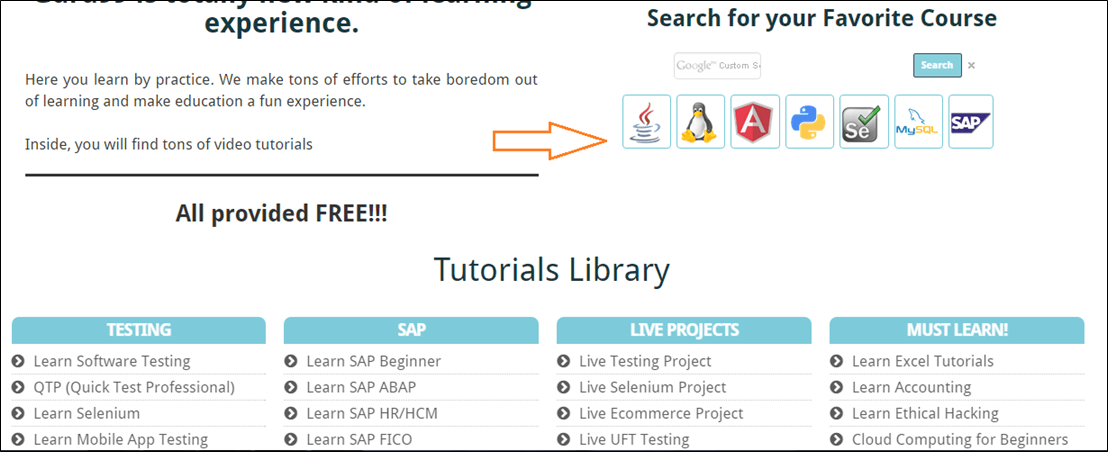Click the Java course icon
Screen dimensions: 1108x452
[x=646, y=122]
